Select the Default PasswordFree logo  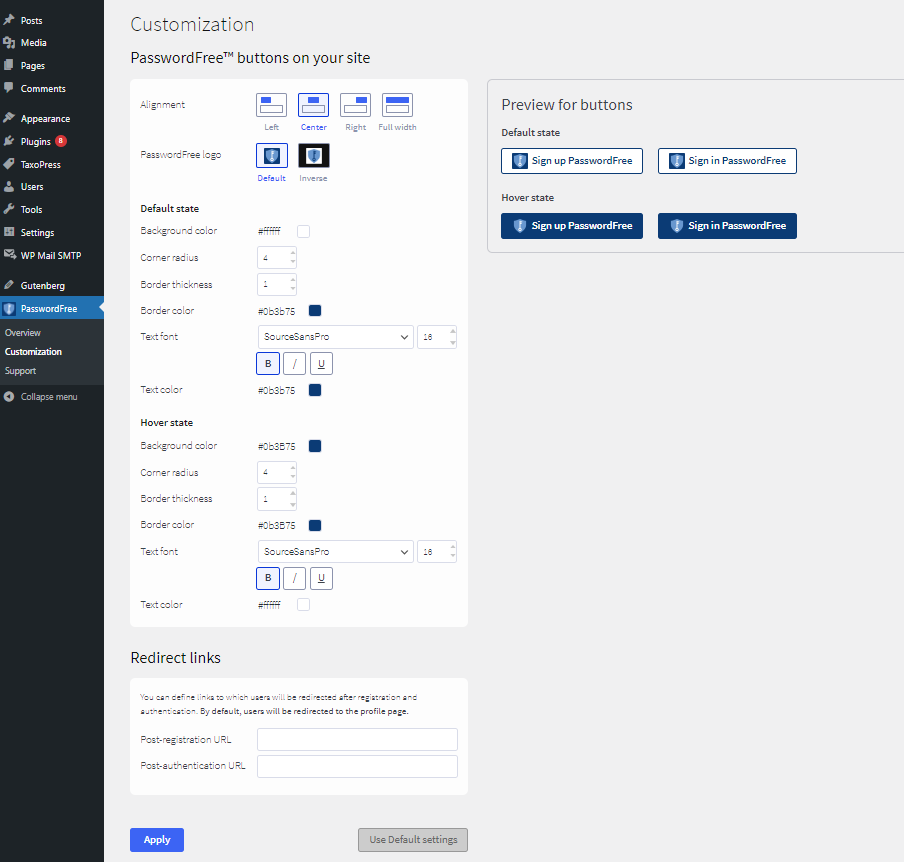coord(271,156)
